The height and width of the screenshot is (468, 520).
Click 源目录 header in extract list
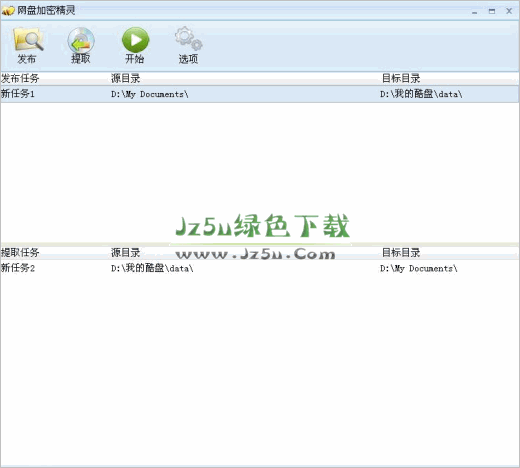(x=125, y=253)
